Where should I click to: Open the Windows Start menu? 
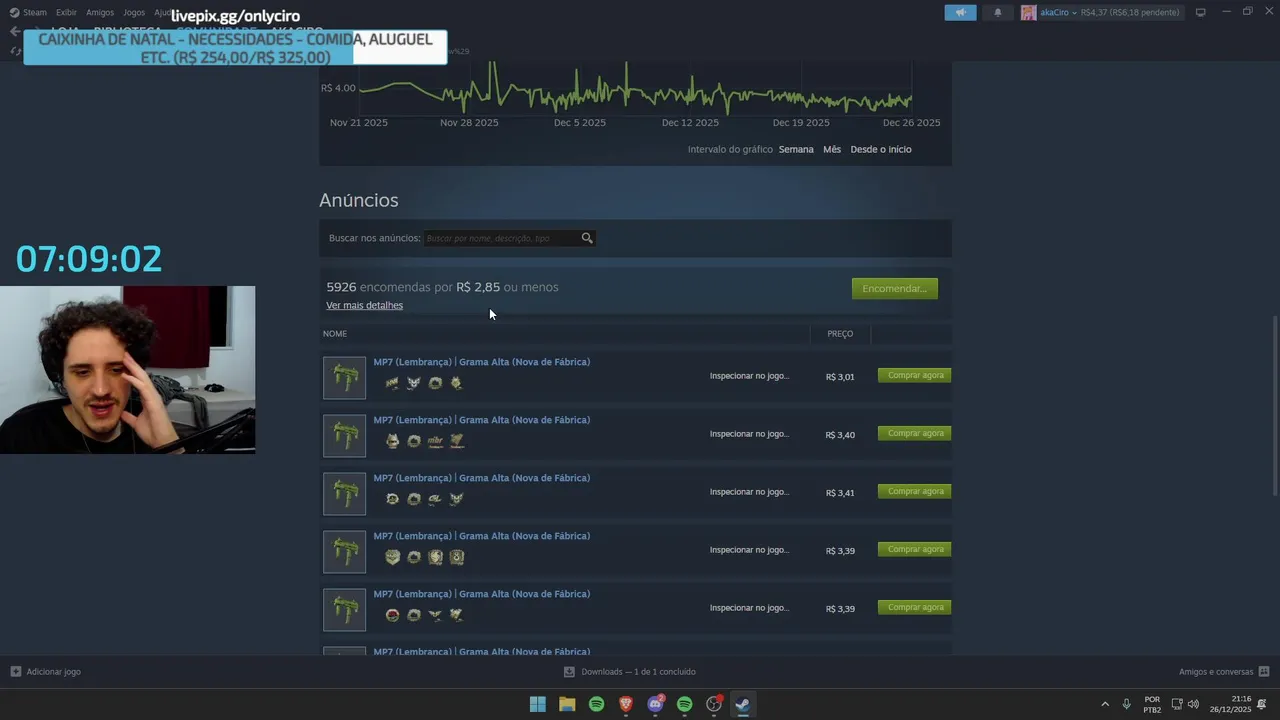[538, 704]
